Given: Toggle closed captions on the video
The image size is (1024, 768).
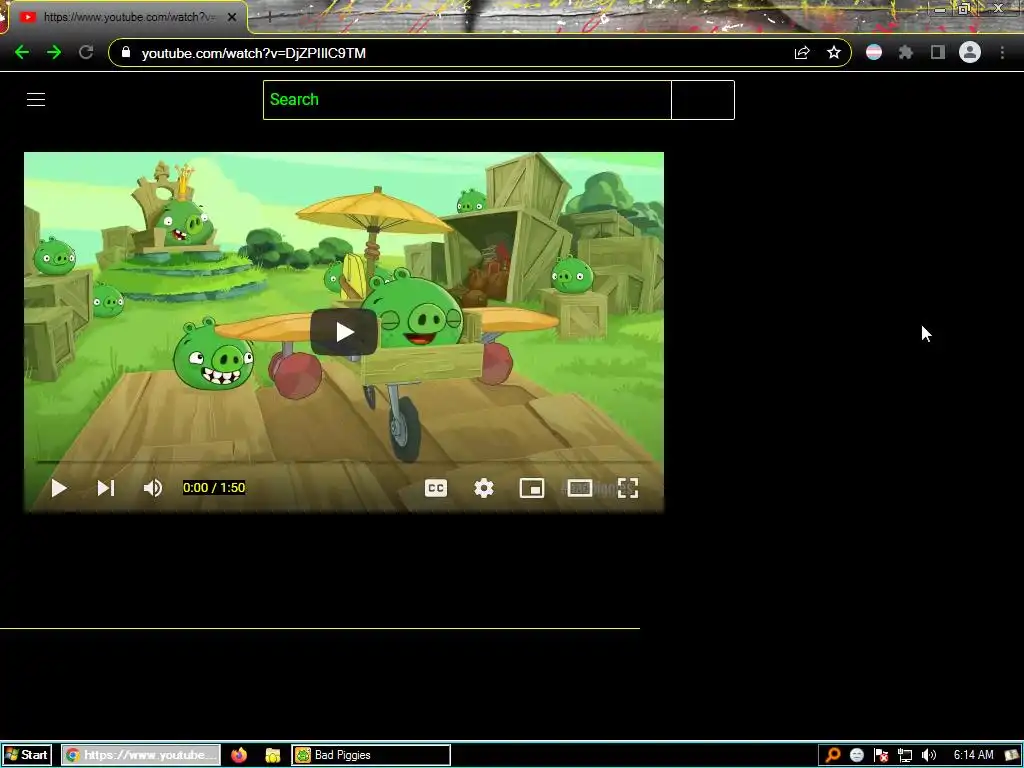Looking at the screenshot, I should (436, 488).
